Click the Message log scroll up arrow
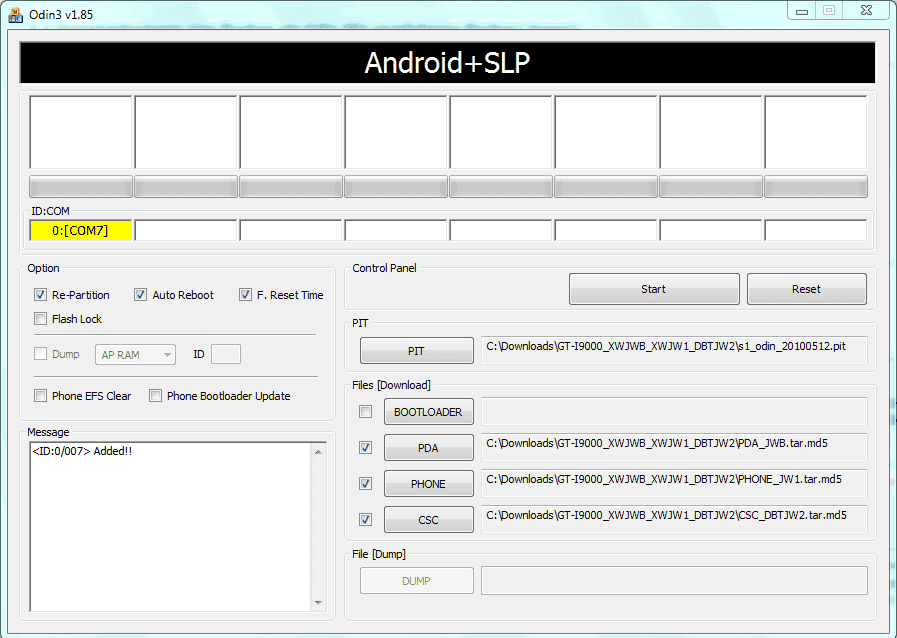The image size is (897, 638). pyautogui.click(x=319, y=452)
